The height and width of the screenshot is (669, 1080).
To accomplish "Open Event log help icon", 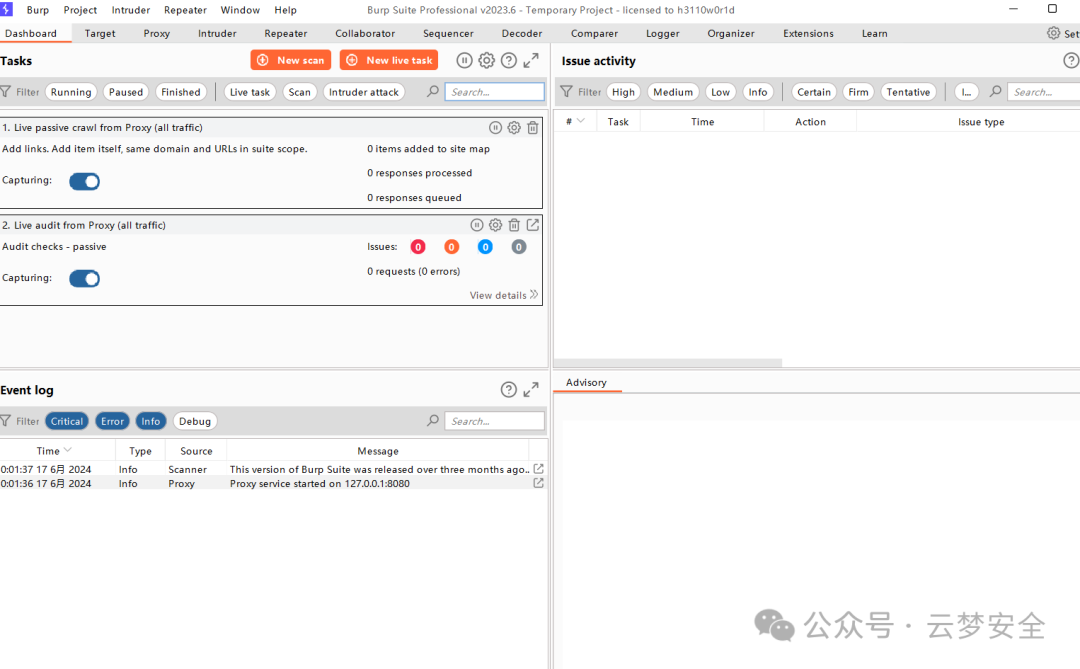I will 508,390.
